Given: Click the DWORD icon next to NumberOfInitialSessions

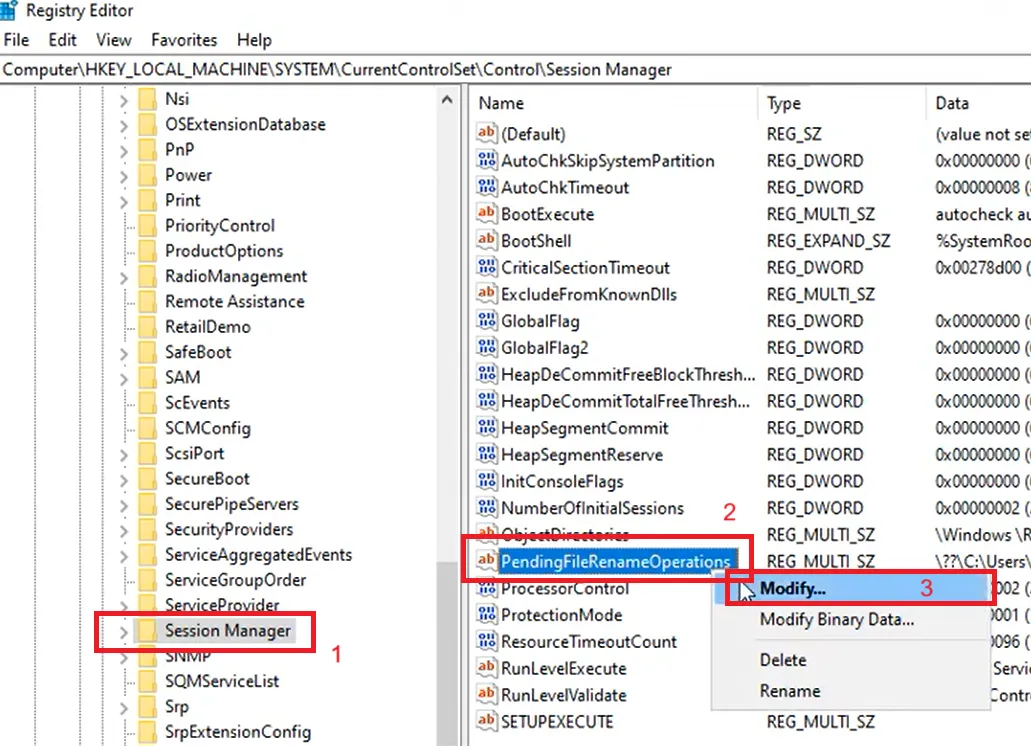Looking at the screenshot, I should point(488,508).
